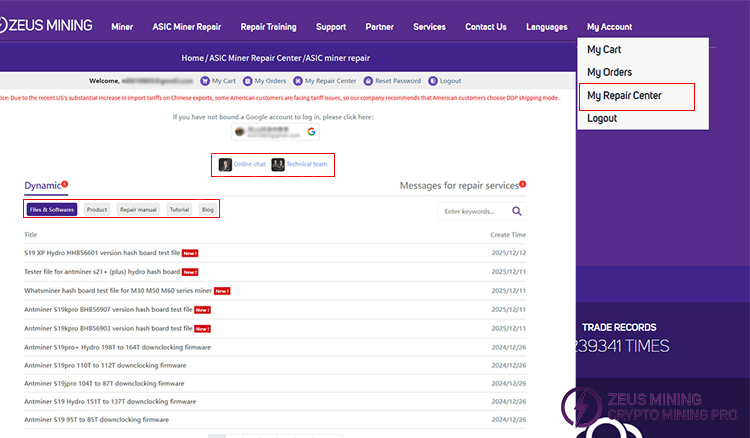Select Logout in account dropdown
The width and height of the screenshot is (750, 438).
click(602, 118)
